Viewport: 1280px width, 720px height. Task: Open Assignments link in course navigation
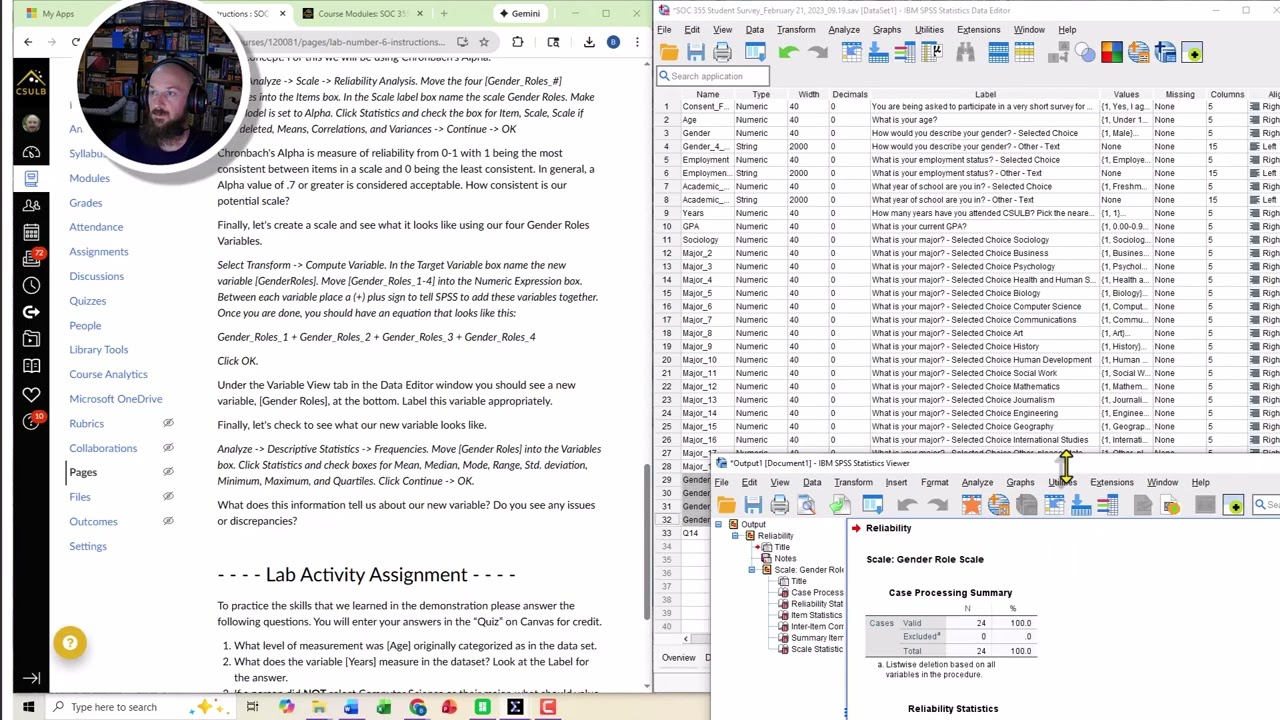pos(99,252)
